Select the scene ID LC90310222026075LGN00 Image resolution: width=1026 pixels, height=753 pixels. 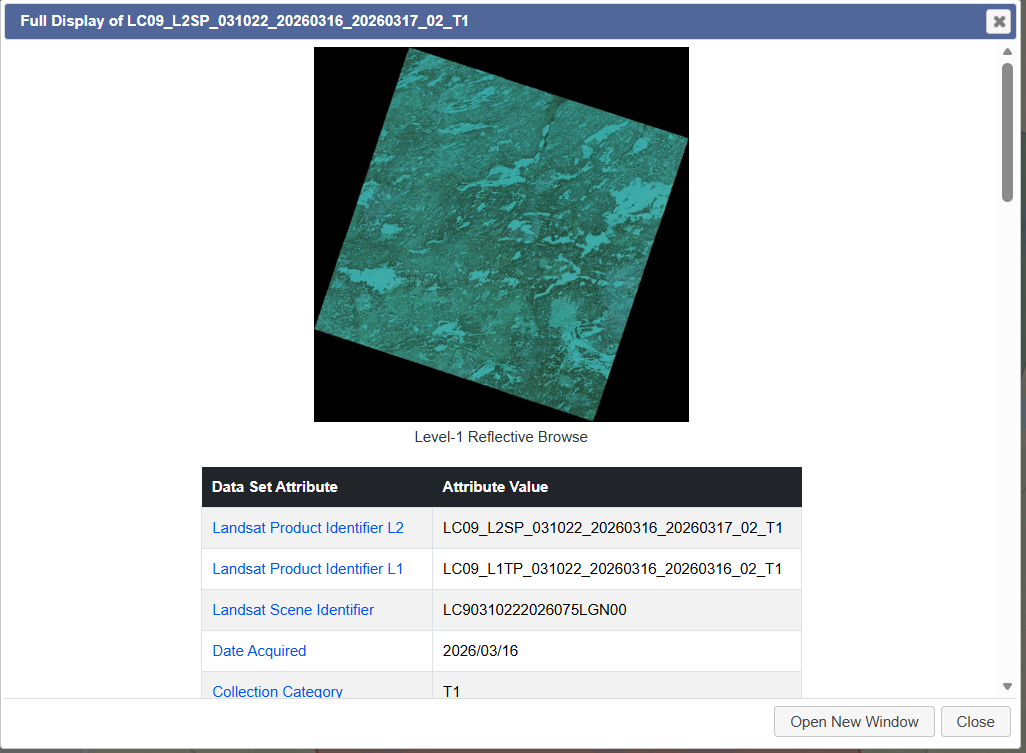(535, 610)
